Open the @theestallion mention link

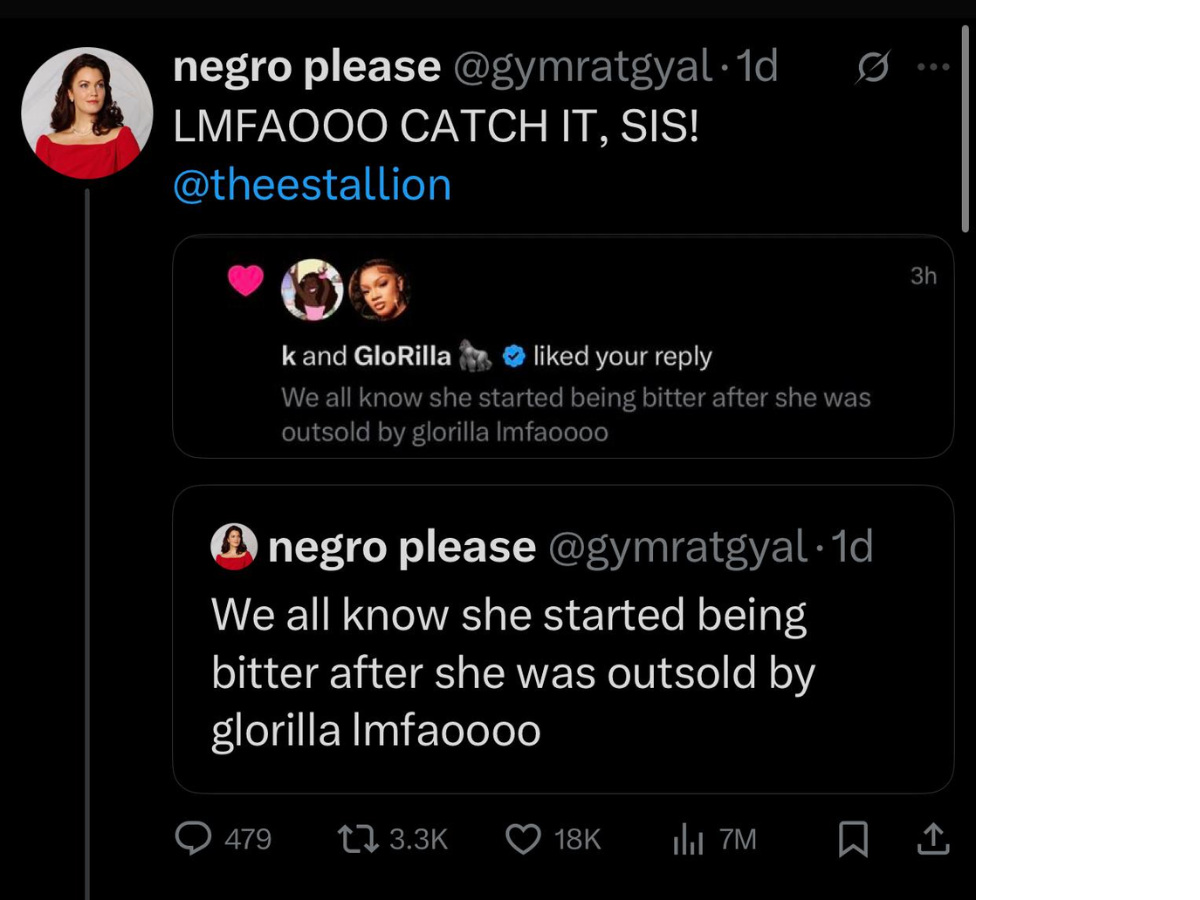pyautogui.click(x=312, y=185)
